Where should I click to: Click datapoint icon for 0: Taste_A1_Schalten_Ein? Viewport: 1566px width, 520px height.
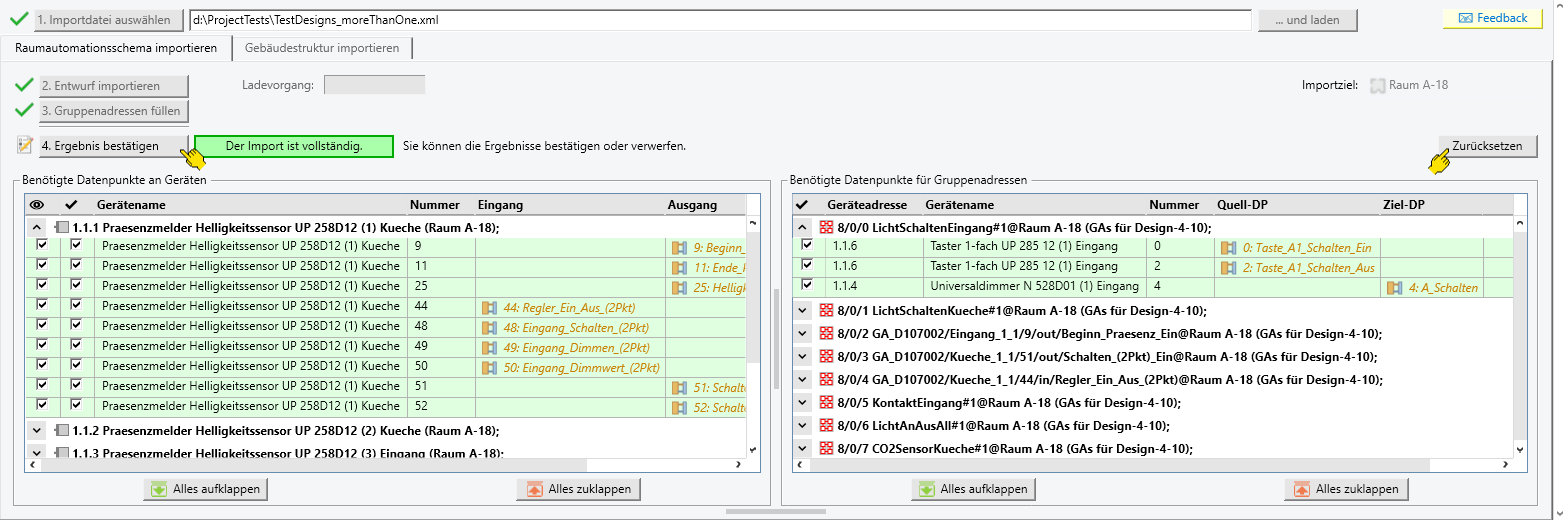coord(1229,247)
